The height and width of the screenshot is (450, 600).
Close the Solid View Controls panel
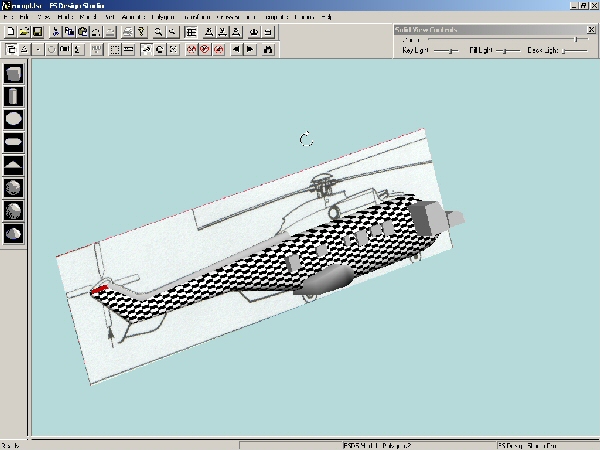591,27
